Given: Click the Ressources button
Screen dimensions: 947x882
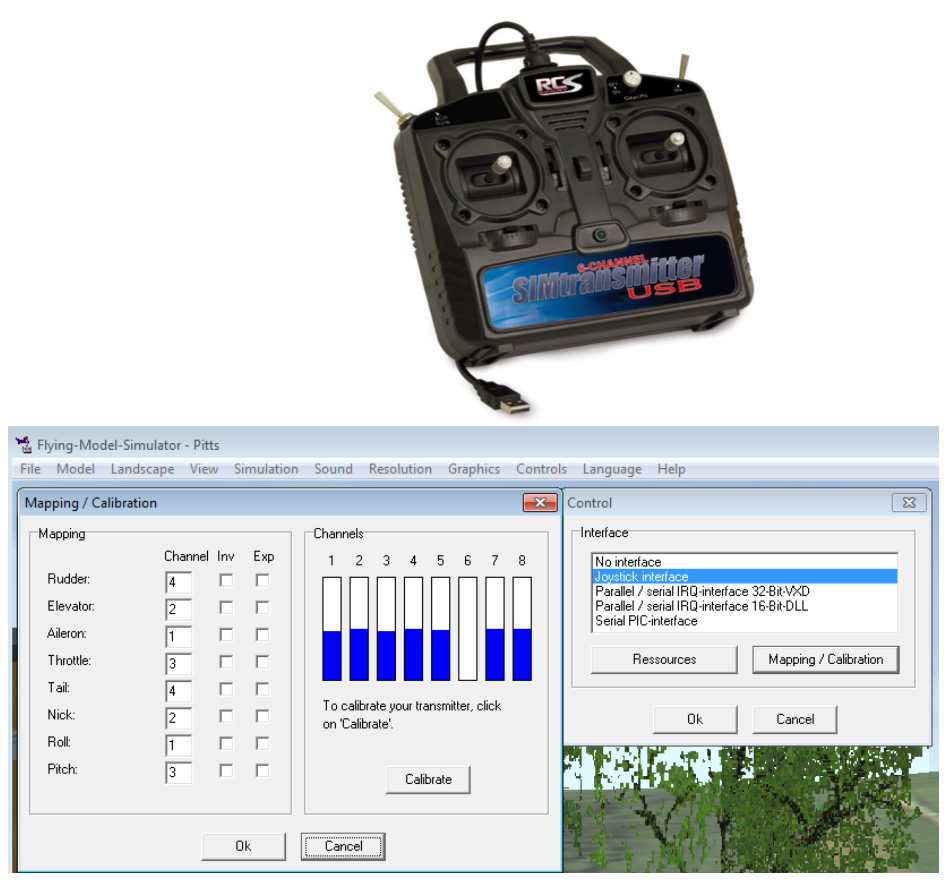Looking at the screenshot, I should (664, 659).
